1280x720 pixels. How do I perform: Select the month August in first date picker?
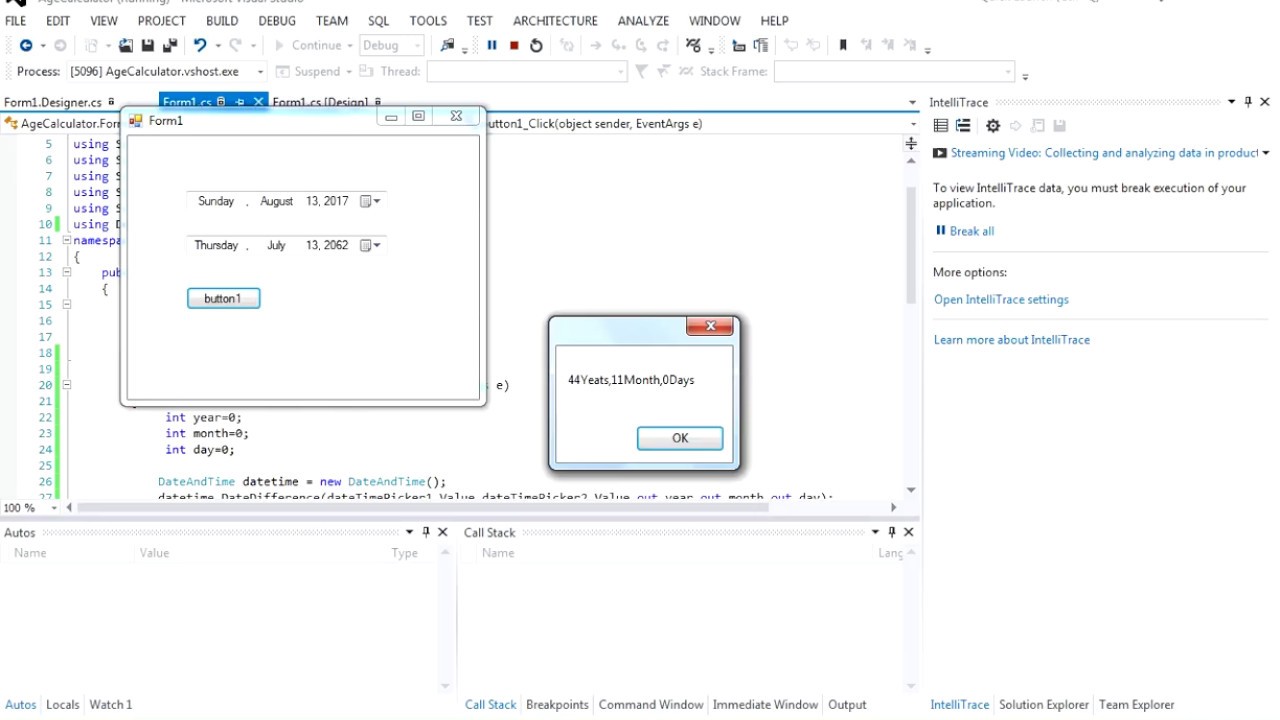(x=276, y=201)
